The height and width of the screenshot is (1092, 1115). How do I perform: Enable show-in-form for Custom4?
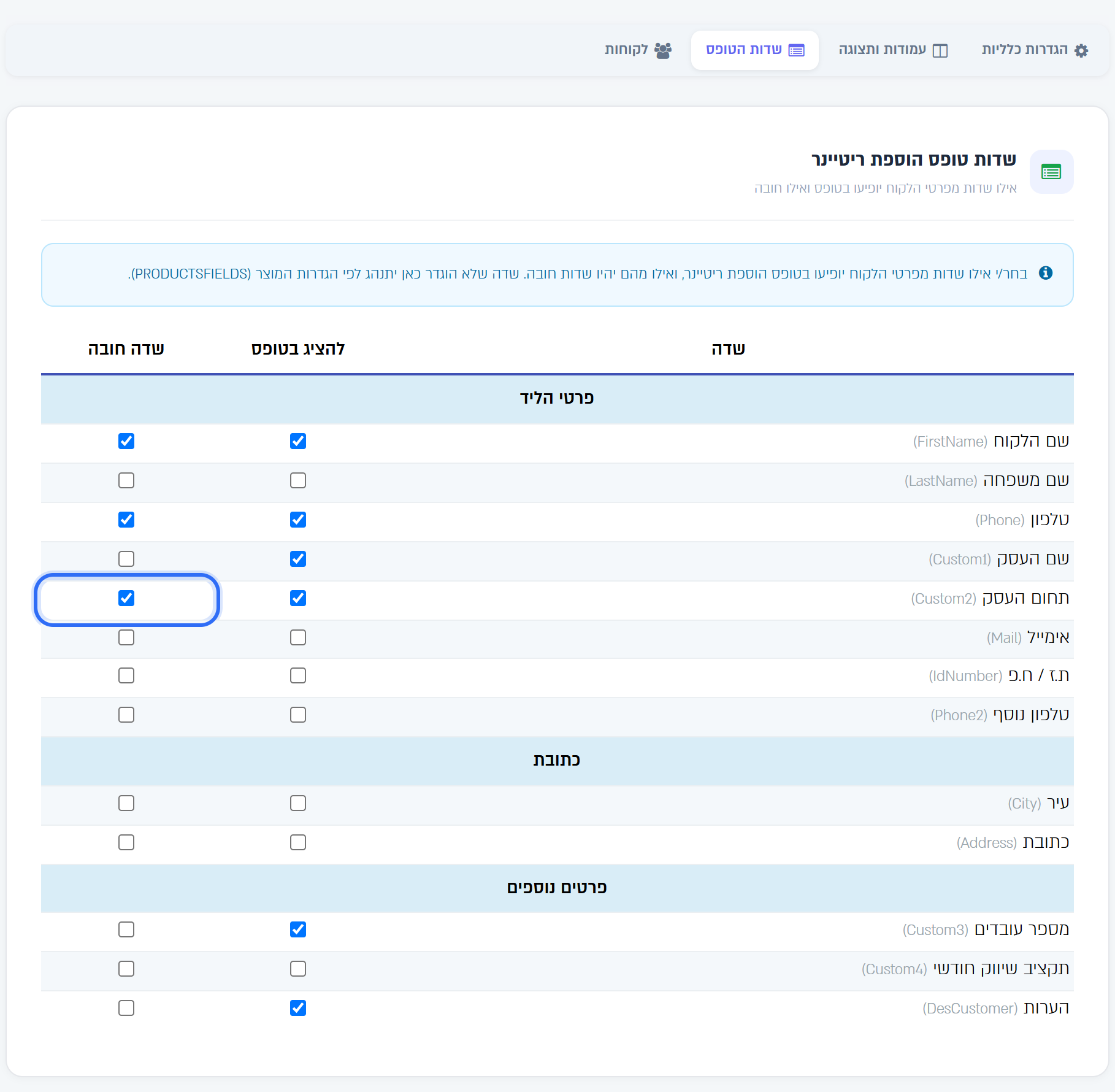tap(298, 969)
